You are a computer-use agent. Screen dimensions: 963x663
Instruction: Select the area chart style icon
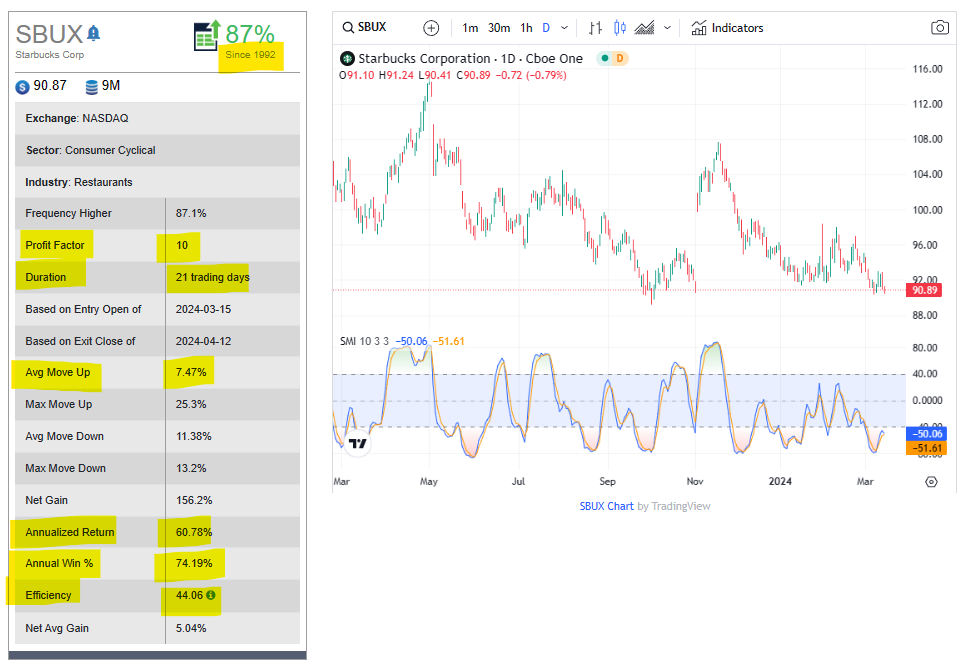coord(644,28)
